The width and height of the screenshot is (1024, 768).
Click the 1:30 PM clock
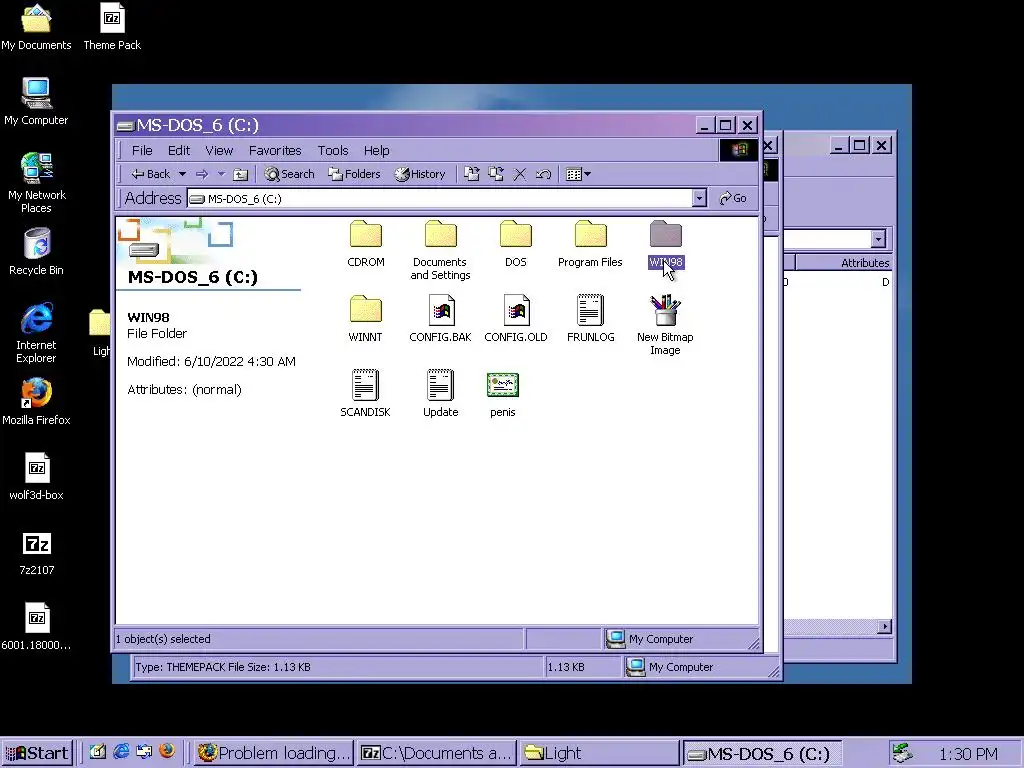968,754
